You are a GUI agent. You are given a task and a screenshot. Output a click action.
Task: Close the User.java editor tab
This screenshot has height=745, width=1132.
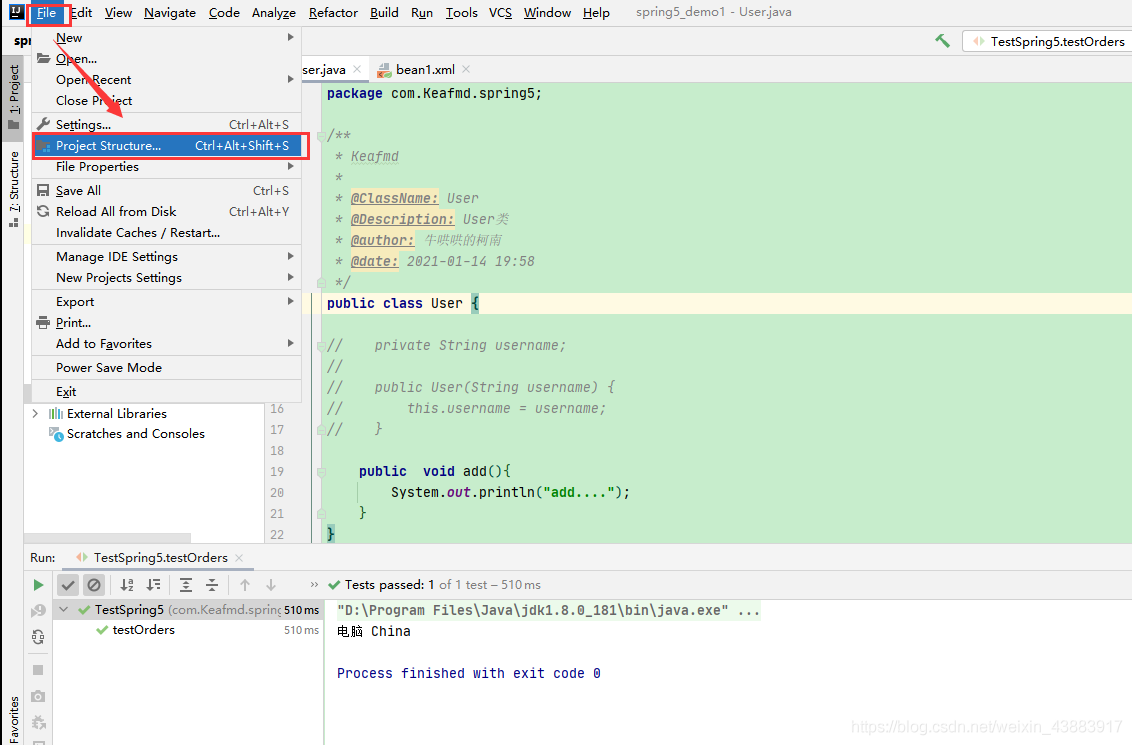tap(357, 69)
